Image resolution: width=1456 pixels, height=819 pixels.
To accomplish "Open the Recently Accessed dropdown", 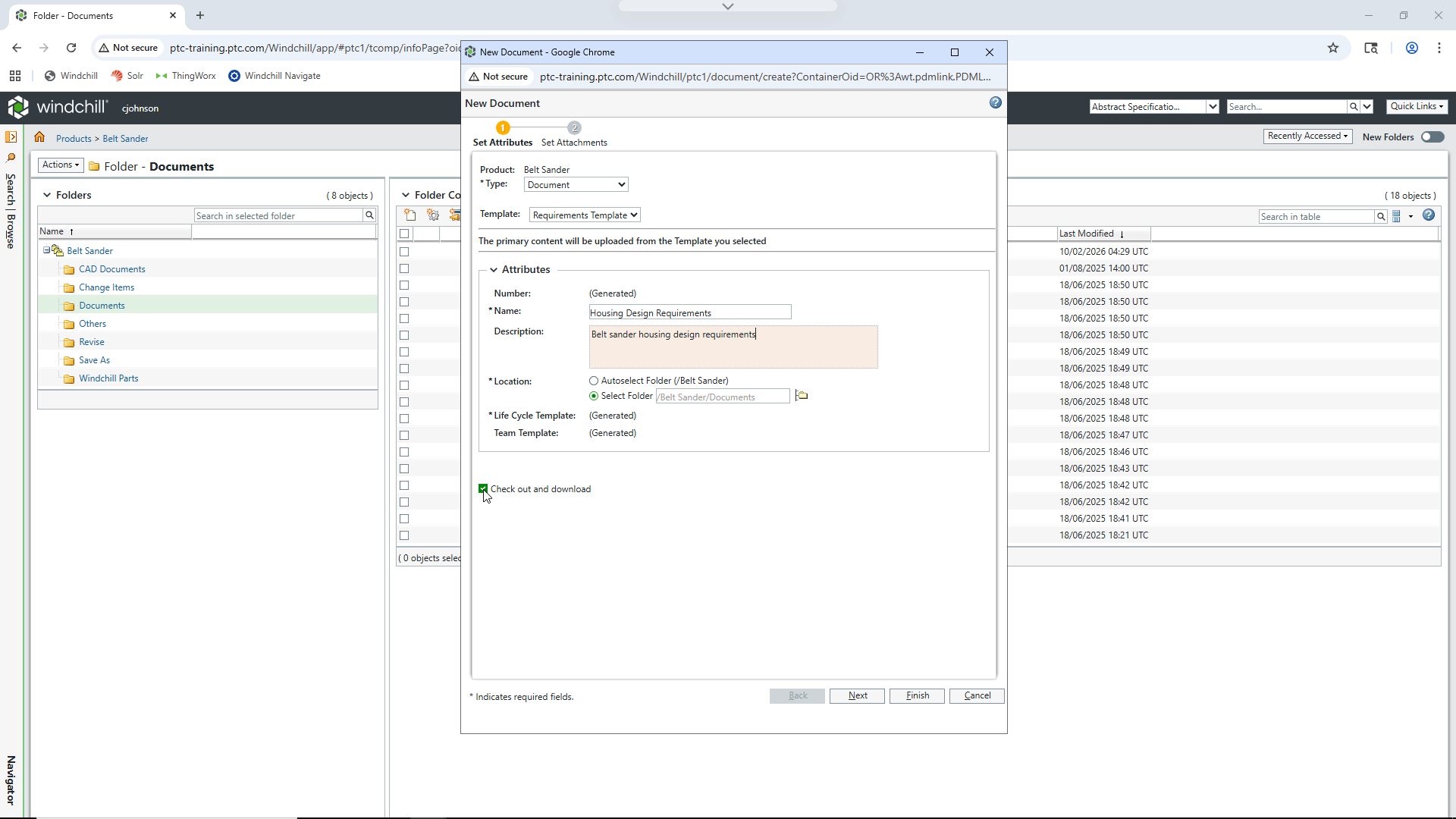I will 1308,136.
